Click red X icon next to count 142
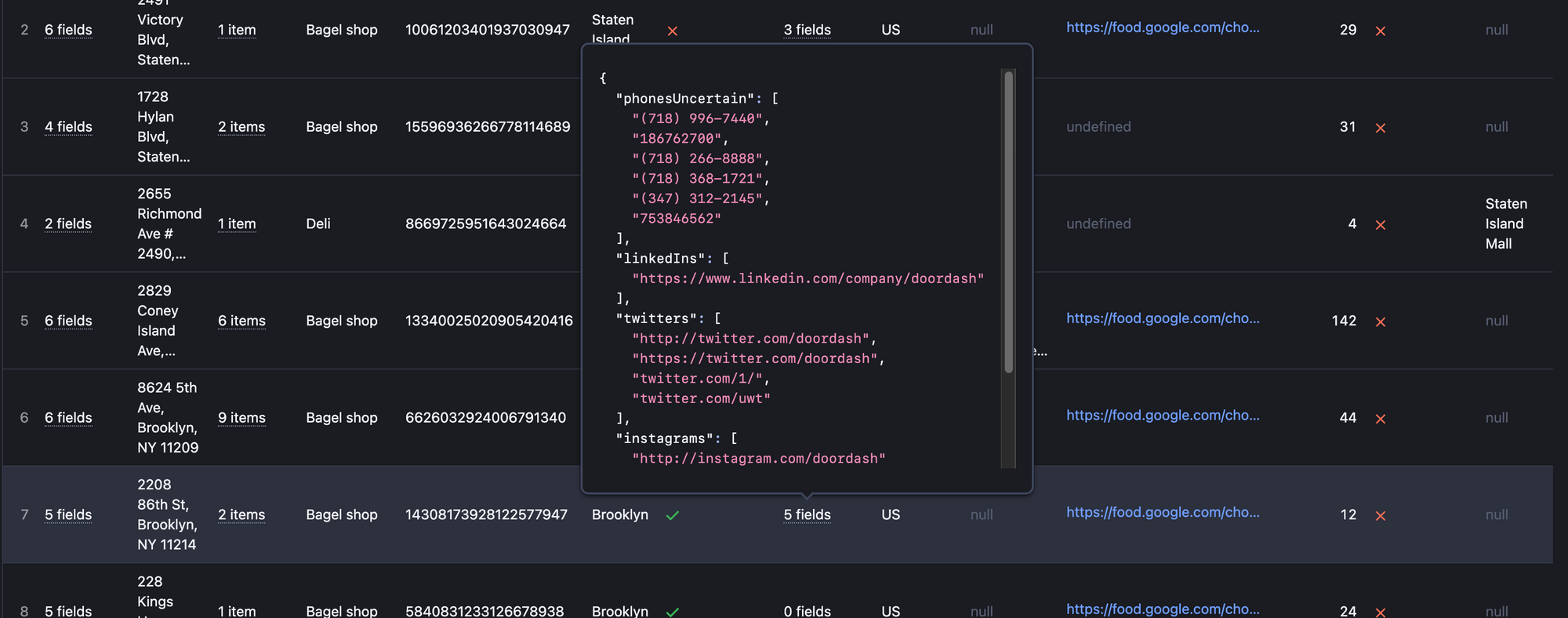The height and width of the screenshot is (618, 1568). (1381, 322)
